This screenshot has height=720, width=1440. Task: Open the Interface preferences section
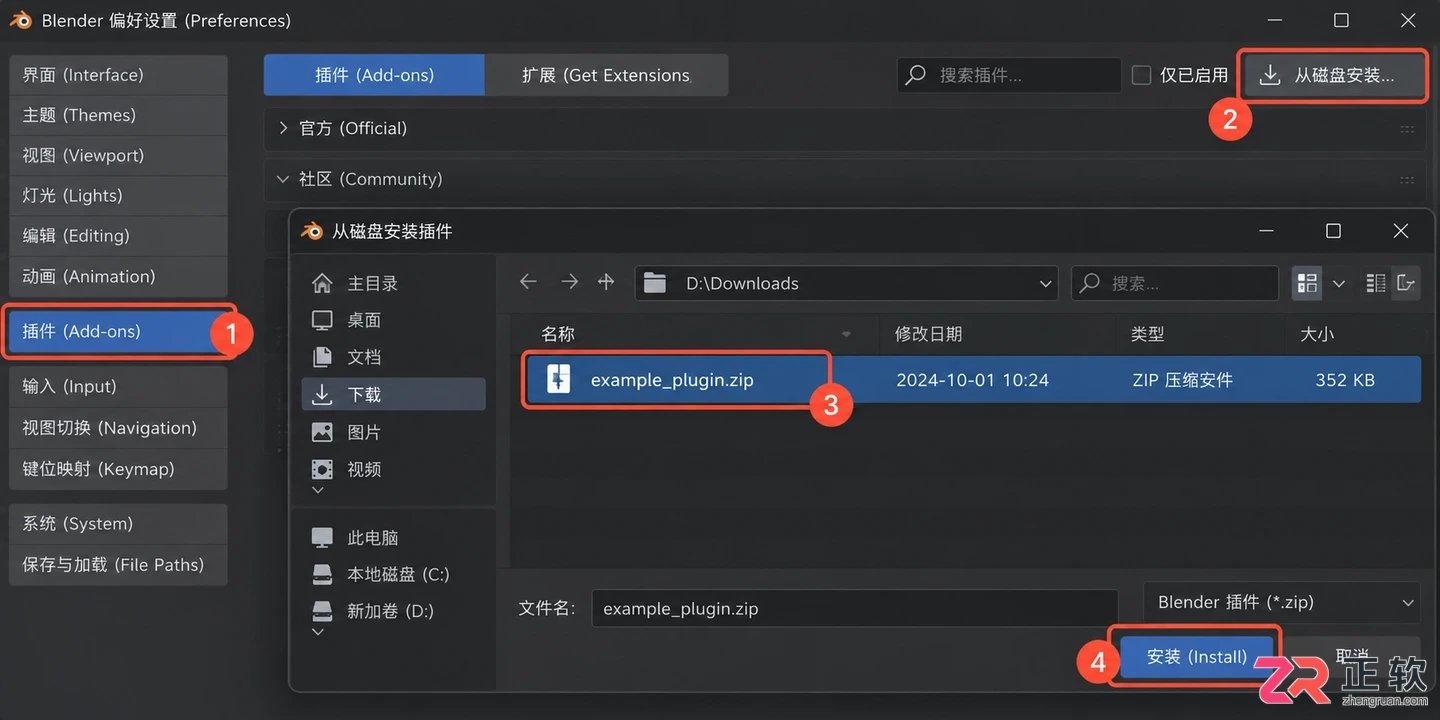pos(118,75)
